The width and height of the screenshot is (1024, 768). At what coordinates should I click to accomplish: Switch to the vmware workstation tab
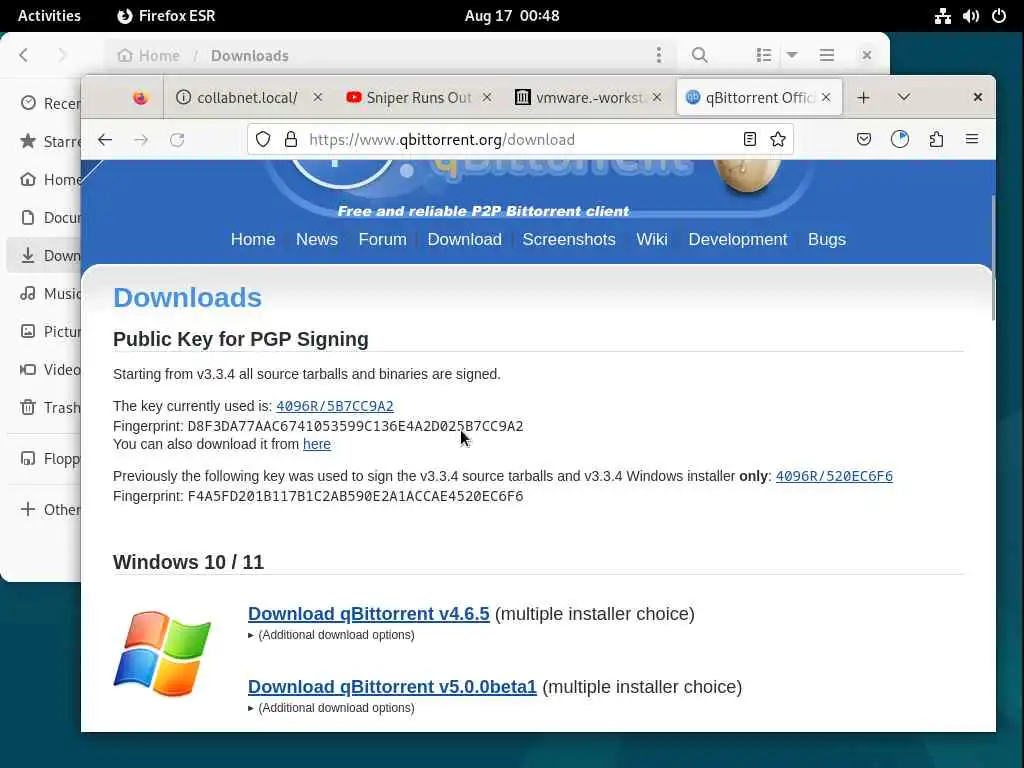coord(588,97)
